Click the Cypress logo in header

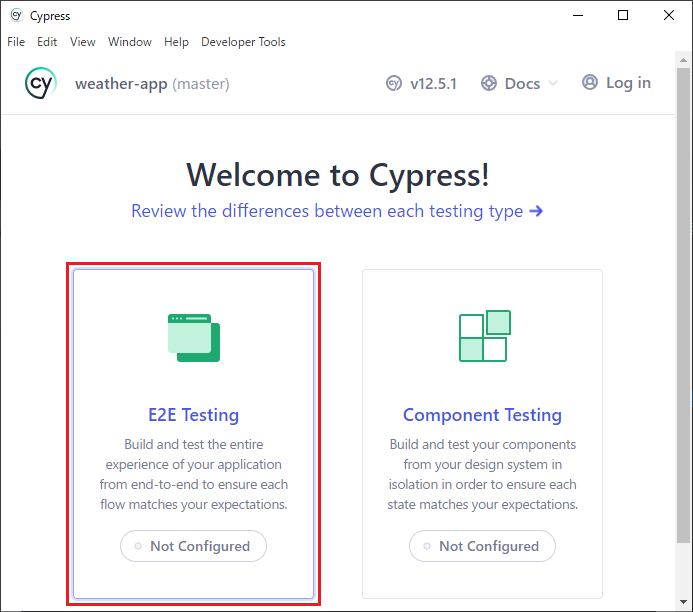[41, 83]
